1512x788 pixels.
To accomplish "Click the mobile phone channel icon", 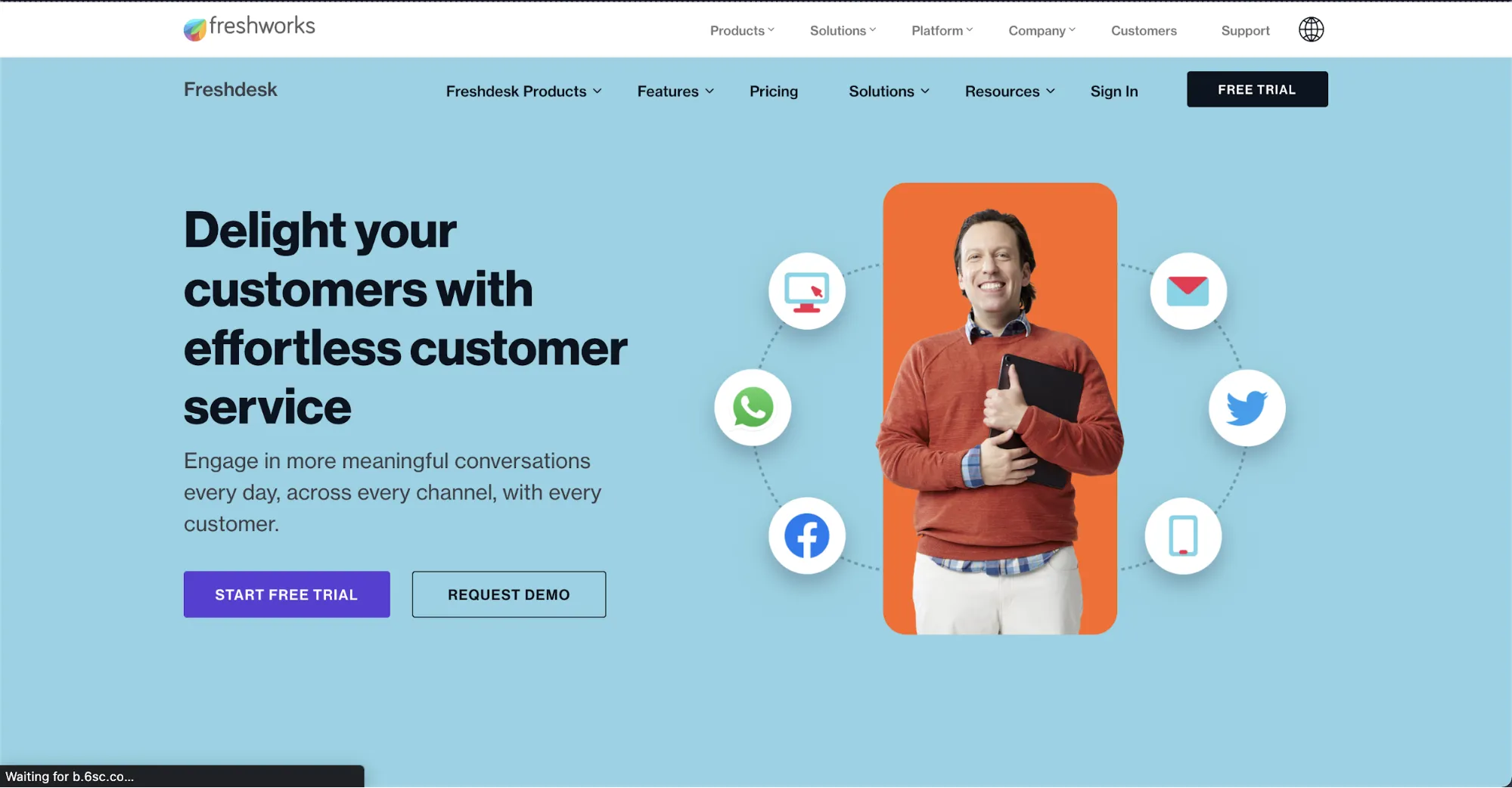I will tap(1183, 535).
